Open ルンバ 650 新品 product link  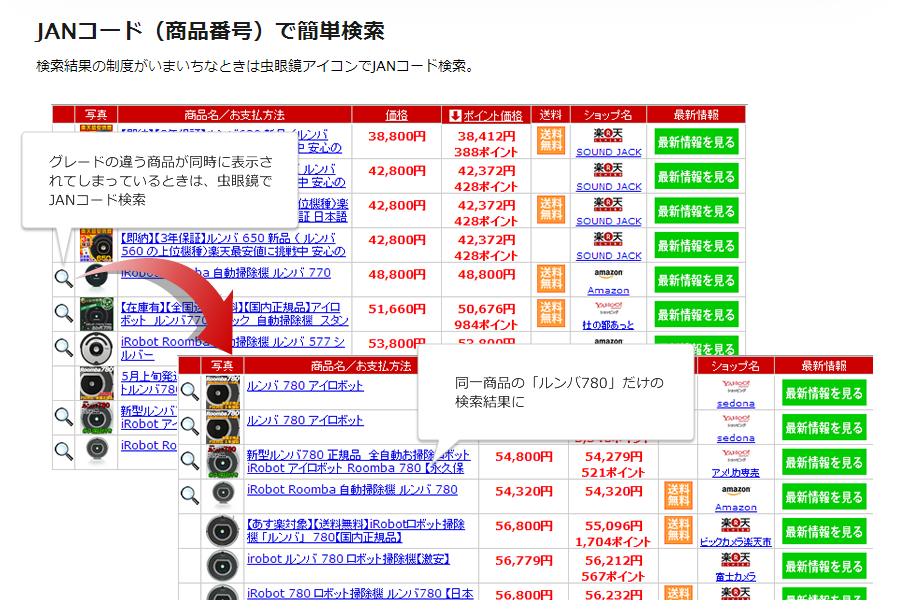coord(233,245)
